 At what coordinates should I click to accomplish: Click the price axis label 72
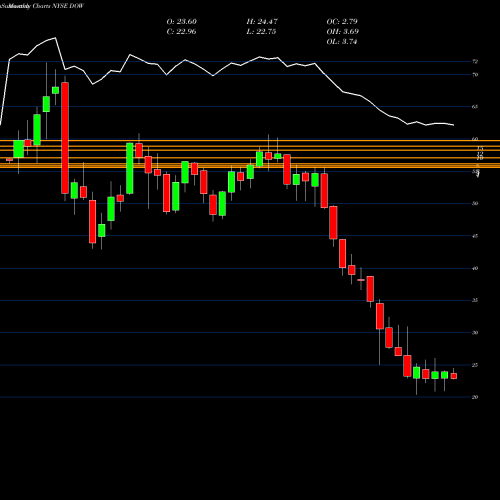(475, 61)
